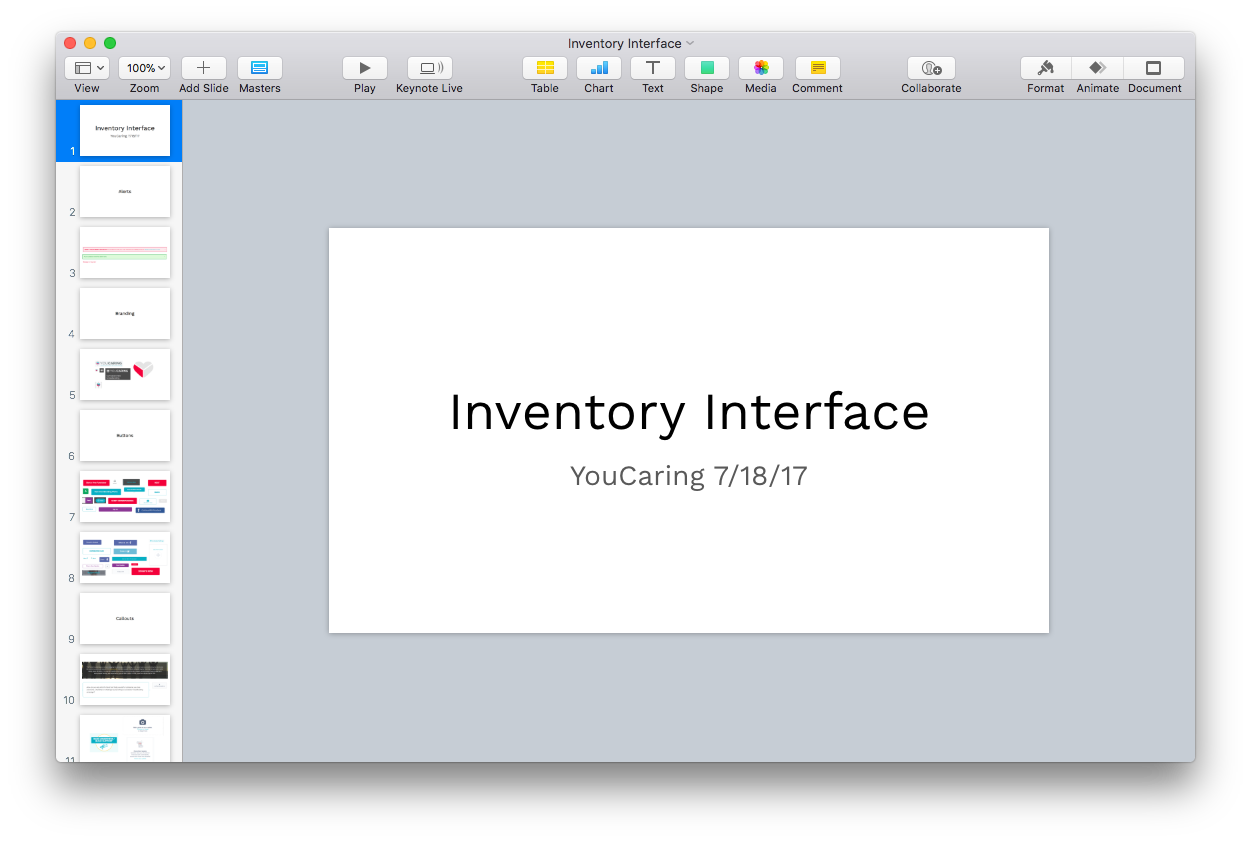This screenshot has height=842, width=1251.
Task: Start the slideshow with Play
Action: 365,68
